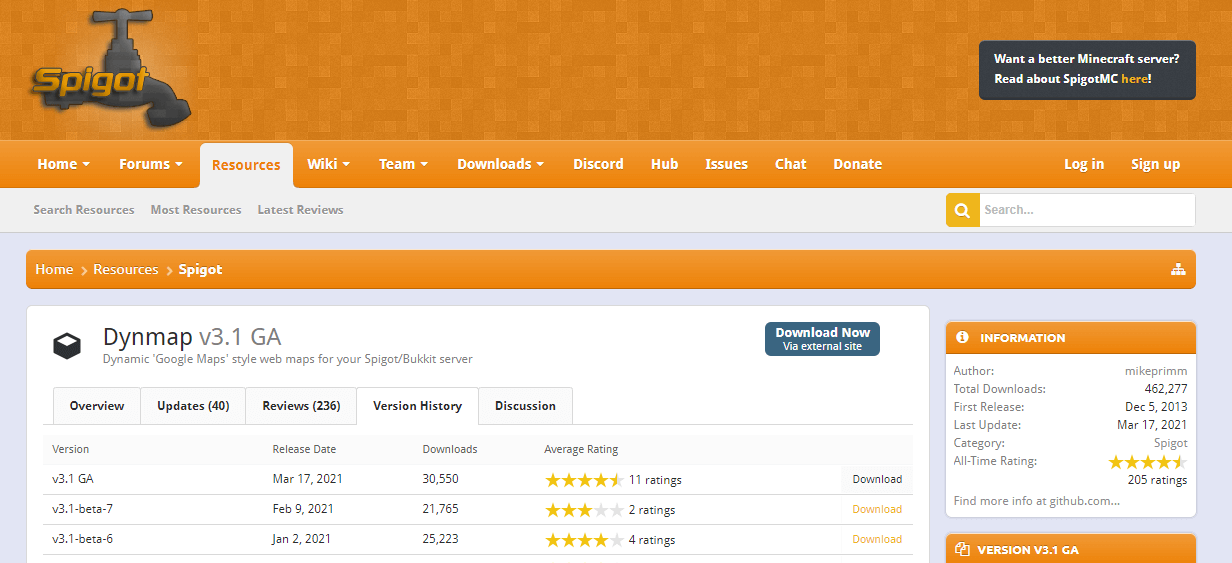Click the Dynmap resource cube icon
Screen dimensions: 1232x563
(67, 345)
